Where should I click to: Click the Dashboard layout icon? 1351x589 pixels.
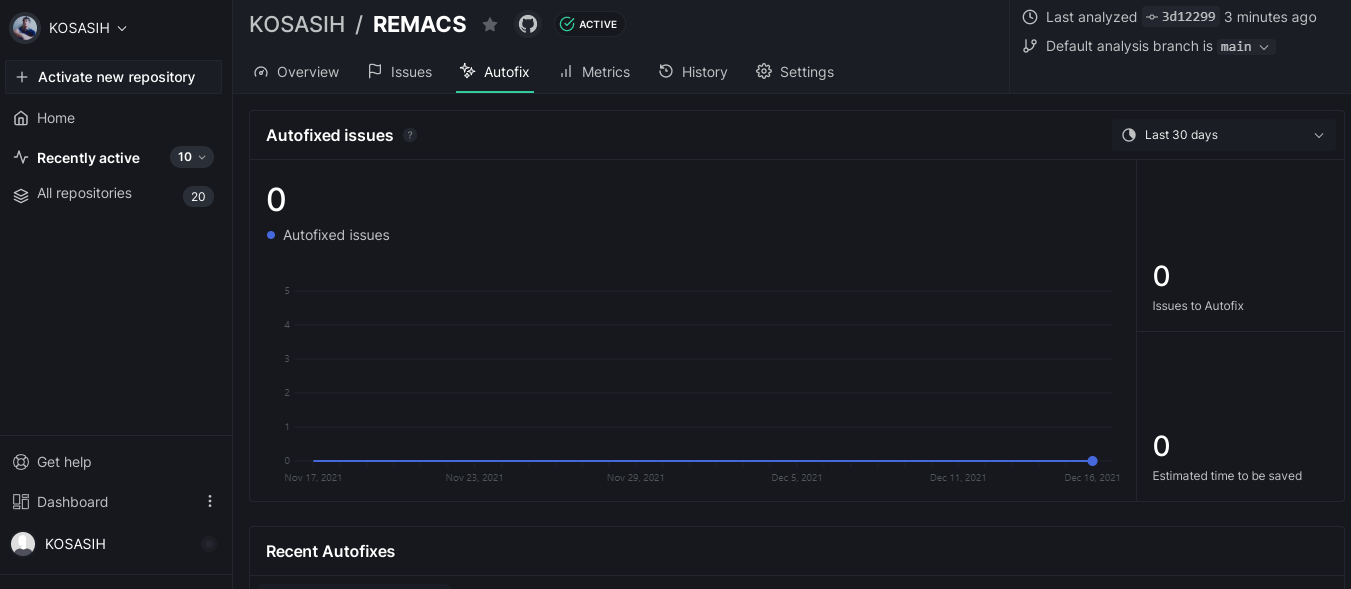coord(21,502)
